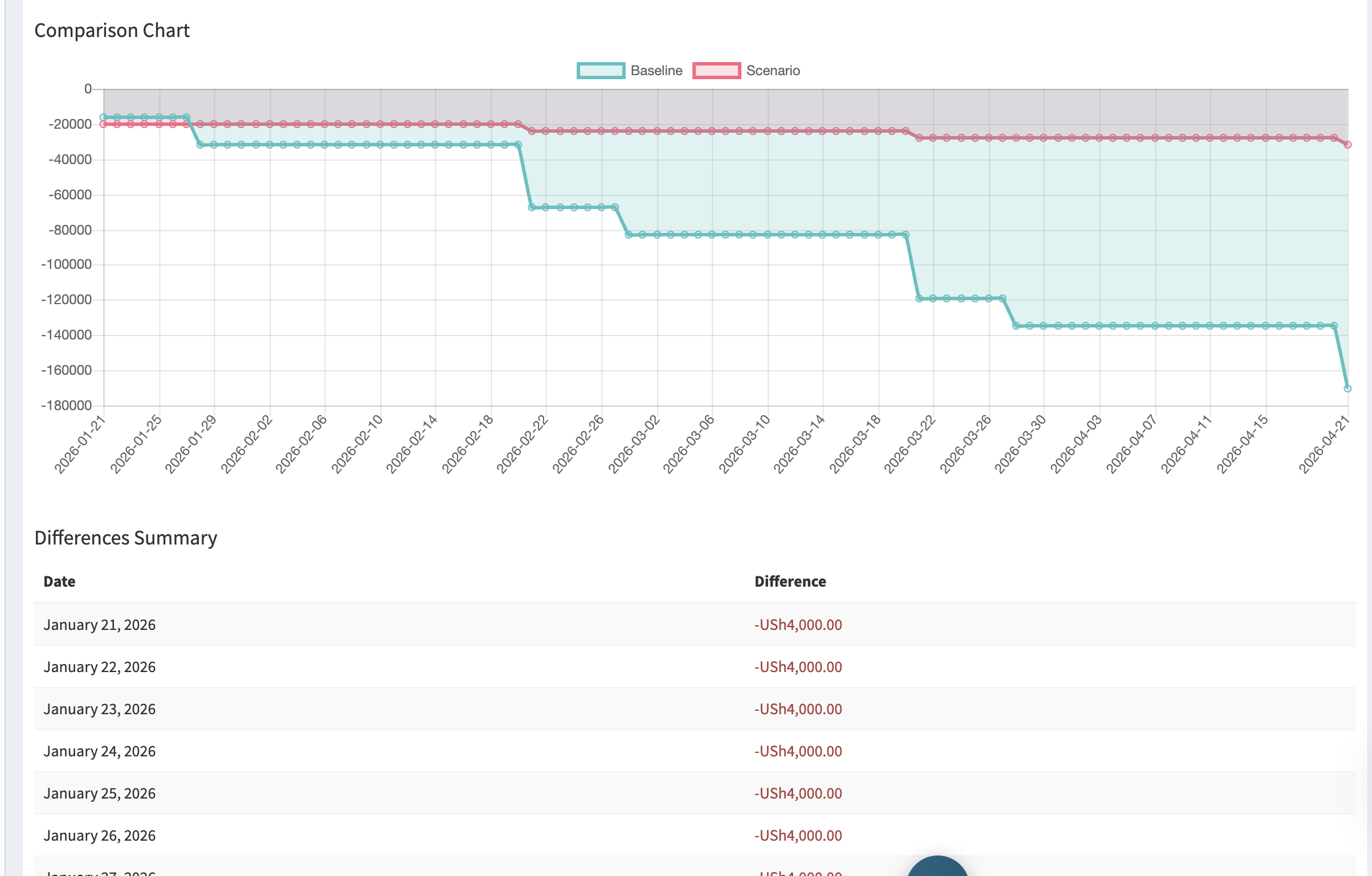Toggle the Baseline dataset via legend label
This screenshot has height=876, width=1372.
click(x=656, y=71)
